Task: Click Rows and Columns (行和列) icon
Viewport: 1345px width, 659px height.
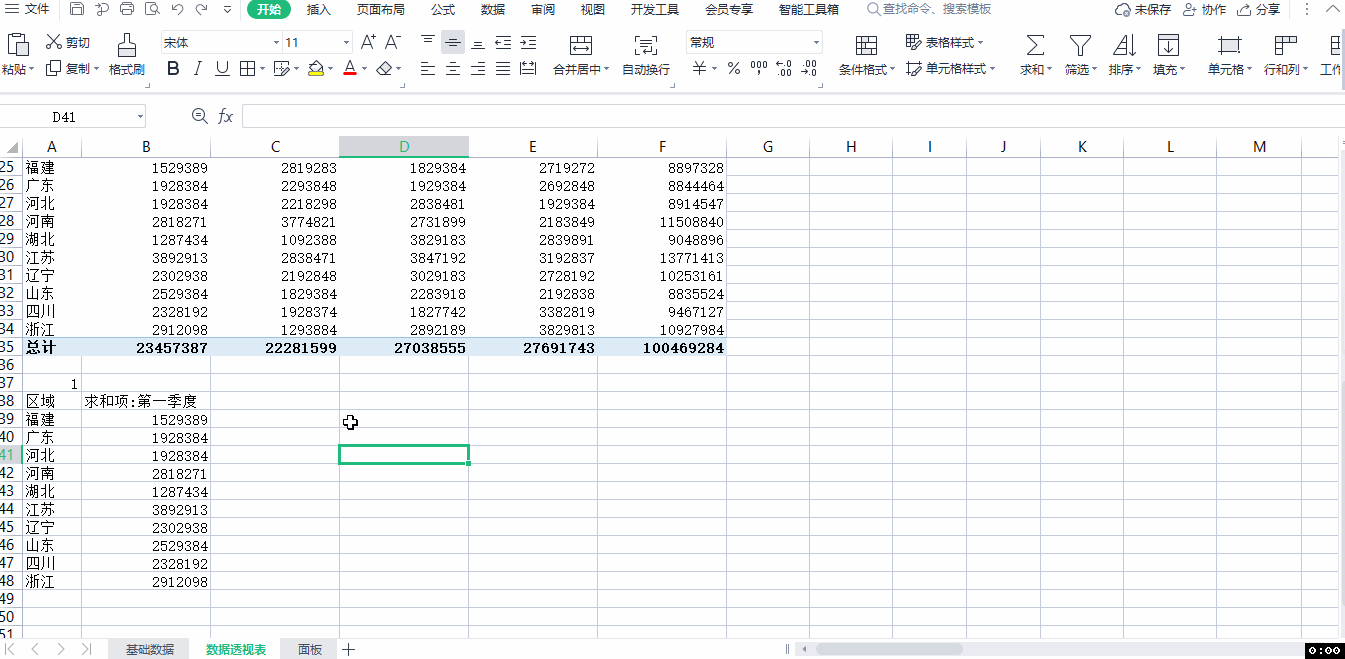Action: pos(1286,45)
